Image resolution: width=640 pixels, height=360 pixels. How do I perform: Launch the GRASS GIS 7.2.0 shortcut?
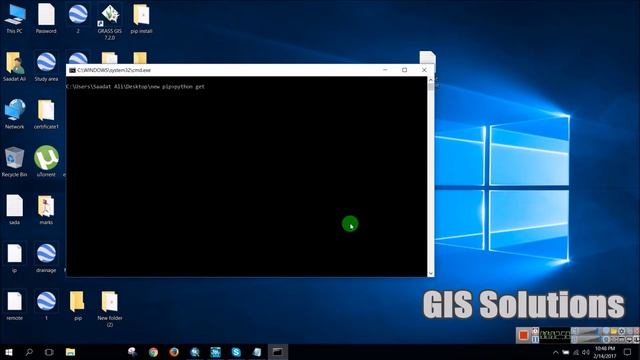pos(109,21)
